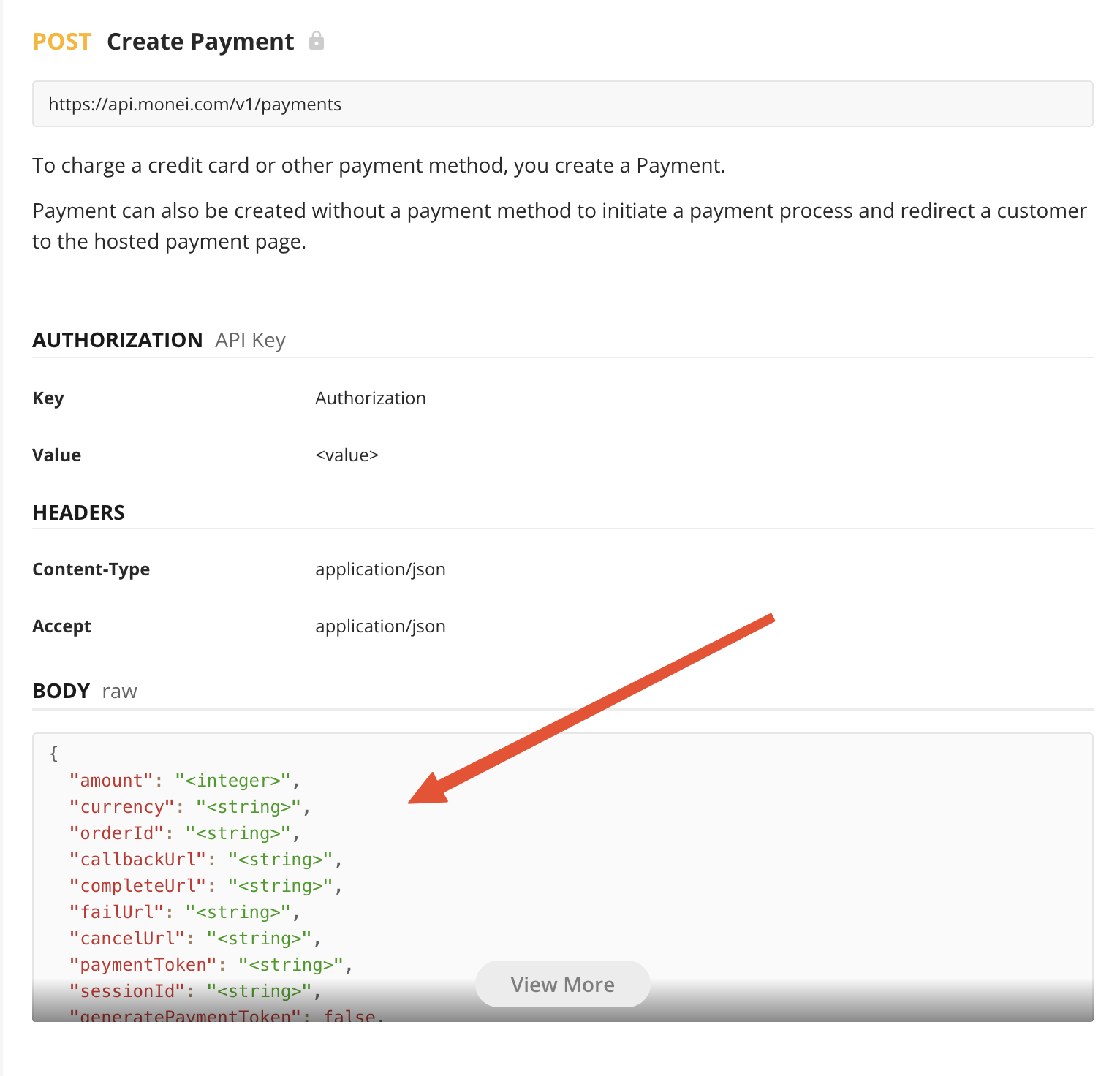Click the lock icon beside Create Payment
This screenshot has width=1120, height=1076.
point(317,42)
